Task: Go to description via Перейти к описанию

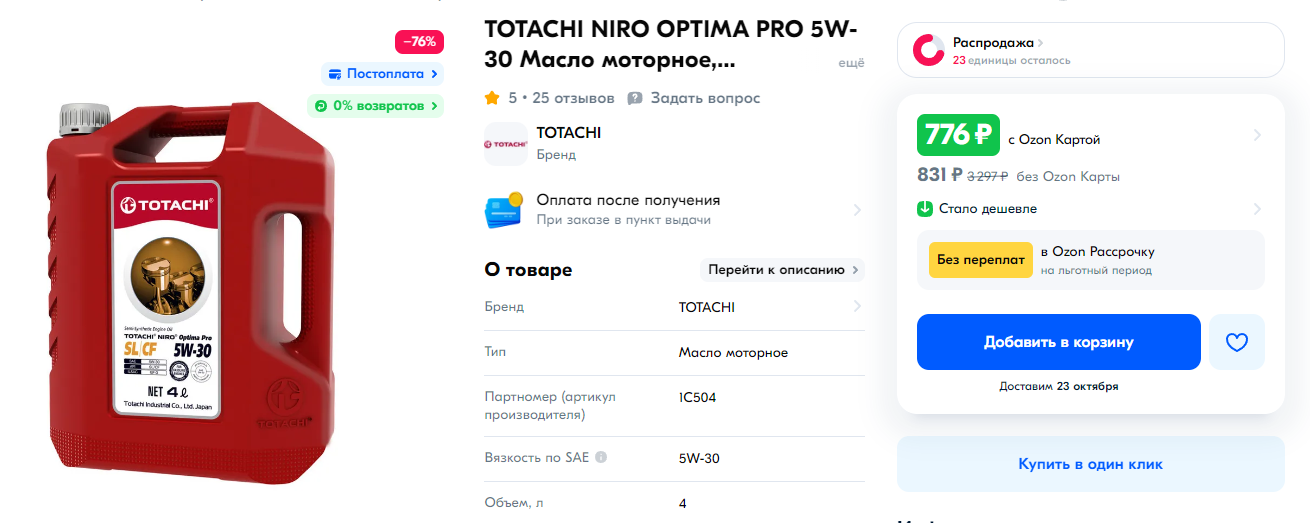Action: [x=781, y=270]
